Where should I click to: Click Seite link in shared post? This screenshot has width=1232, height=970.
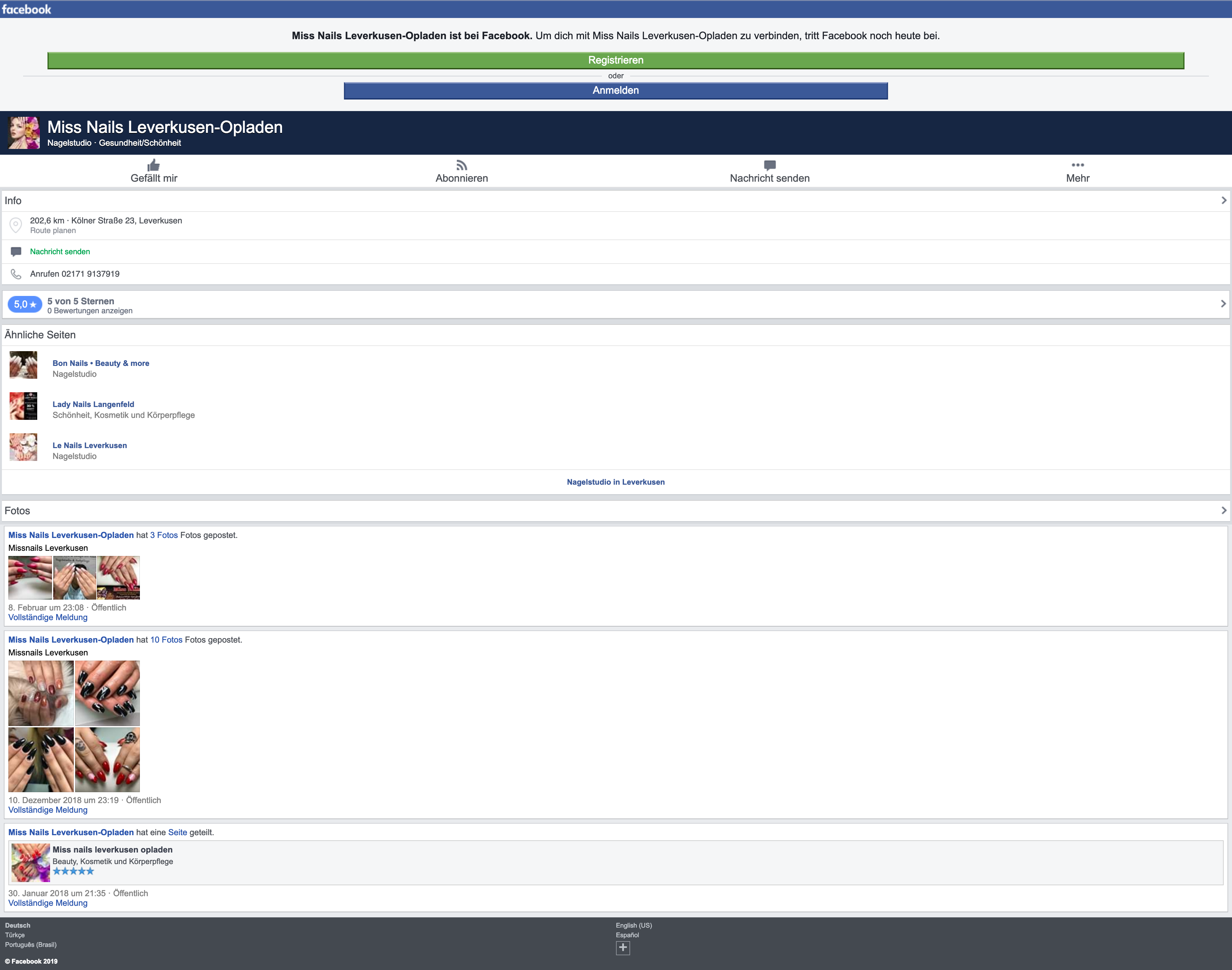coord(178,832)
